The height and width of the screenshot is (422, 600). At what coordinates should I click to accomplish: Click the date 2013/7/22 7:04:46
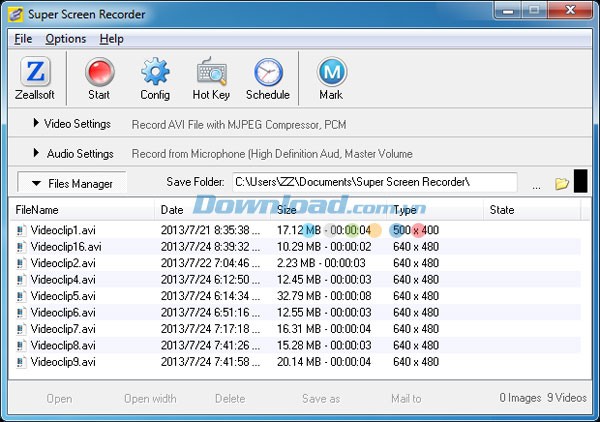(210, 263)
